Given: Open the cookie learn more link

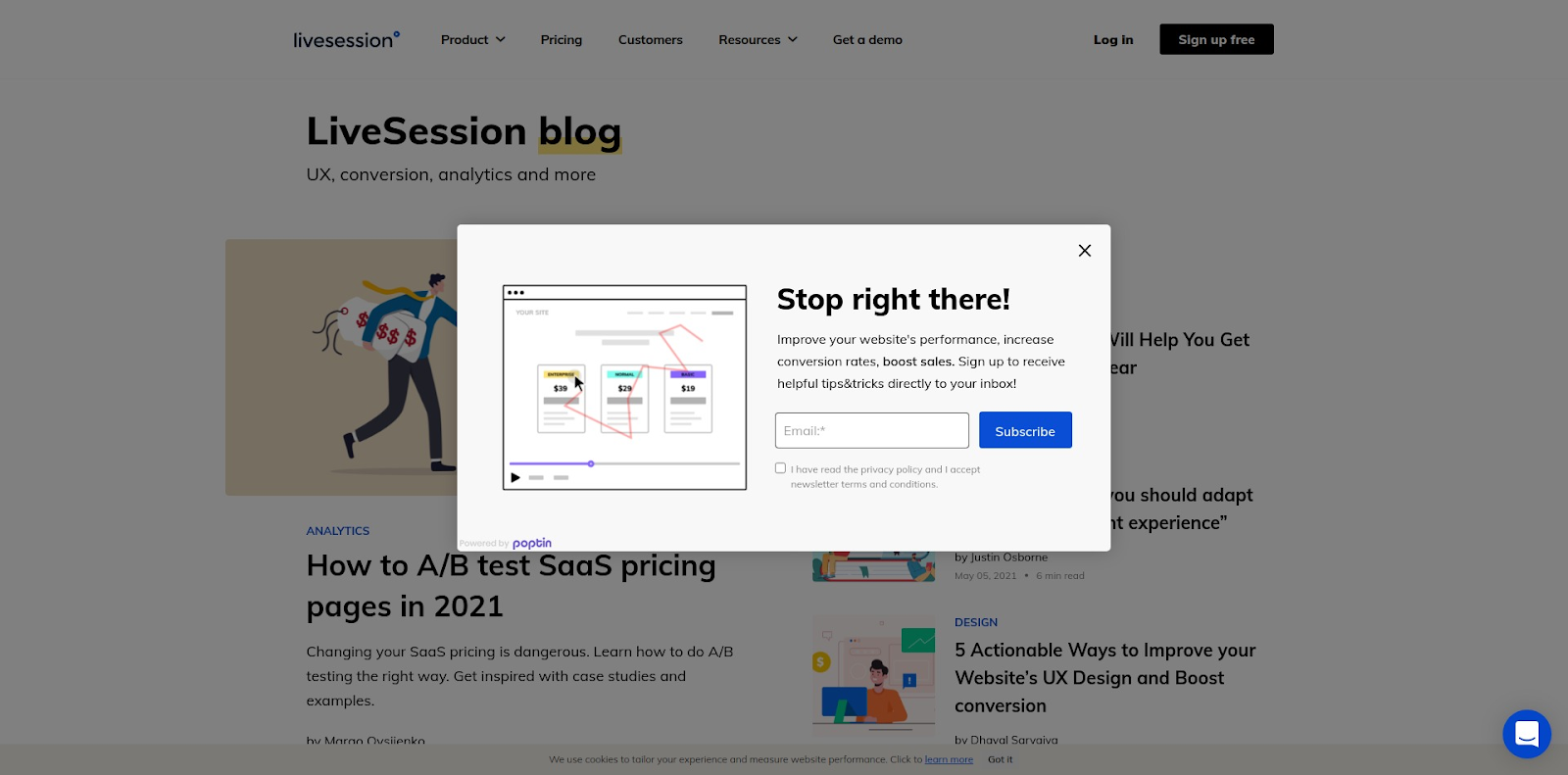Looking at the screenshot, I should pyautogui.click(x=949, y=759).
